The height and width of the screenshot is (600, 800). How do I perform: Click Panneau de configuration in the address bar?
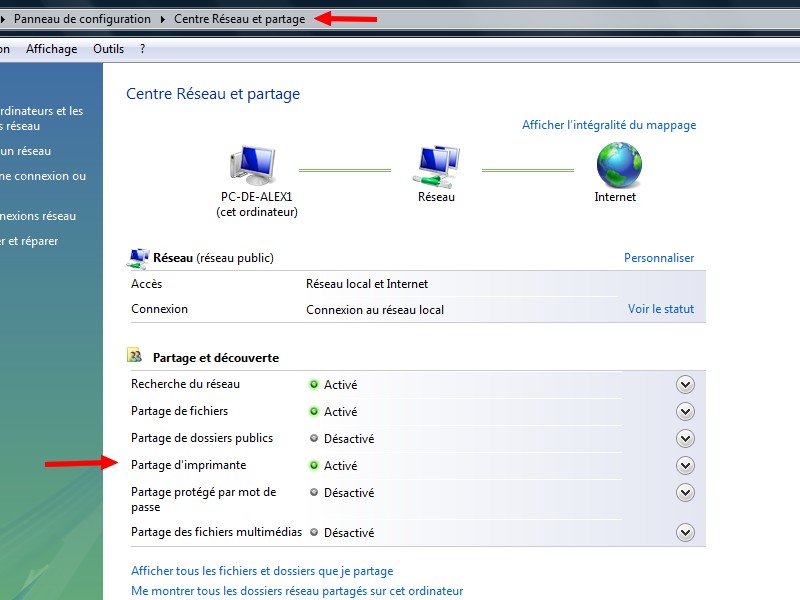[x=82, y=19]
